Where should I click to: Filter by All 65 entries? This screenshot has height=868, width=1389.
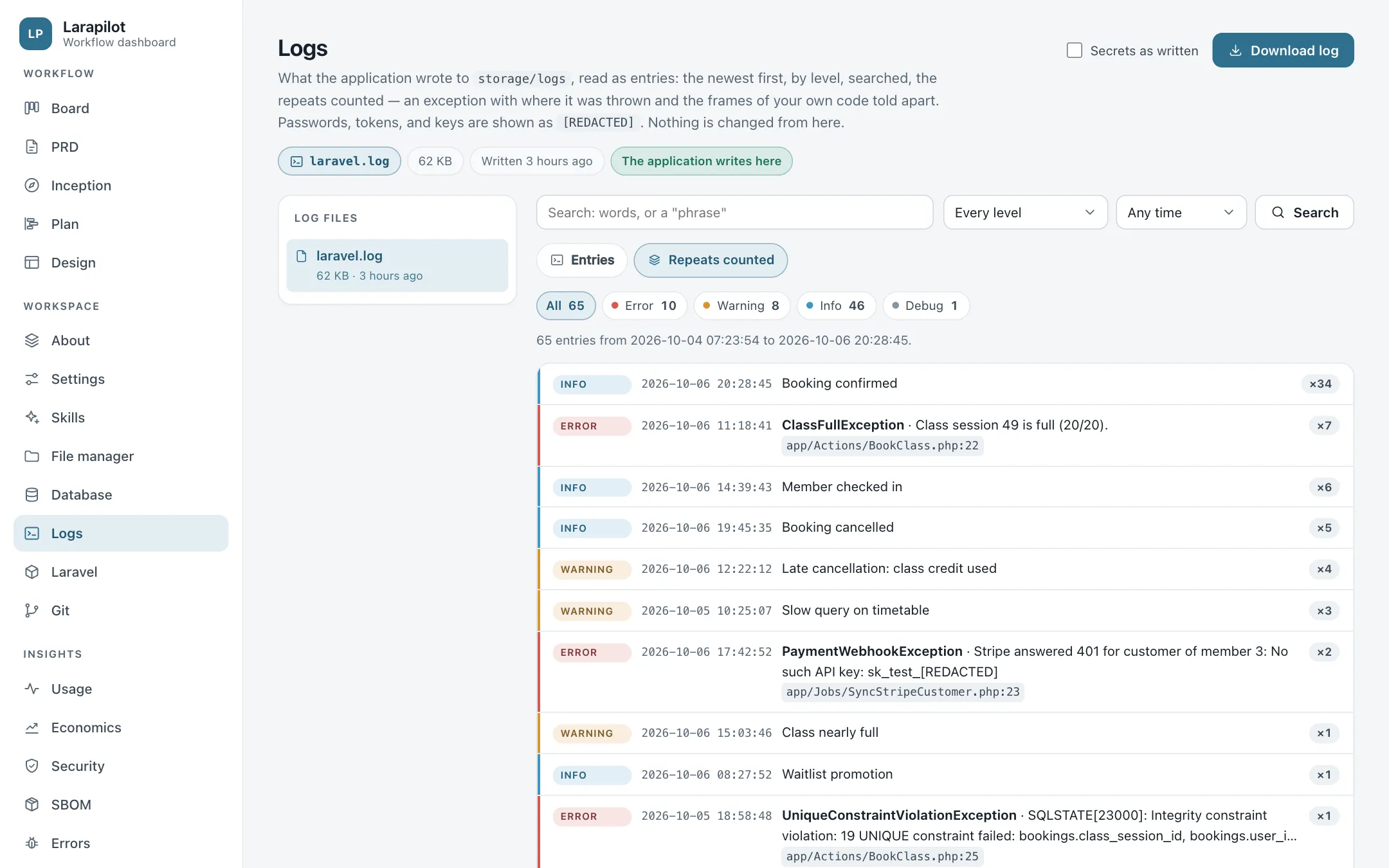[566, 305]
